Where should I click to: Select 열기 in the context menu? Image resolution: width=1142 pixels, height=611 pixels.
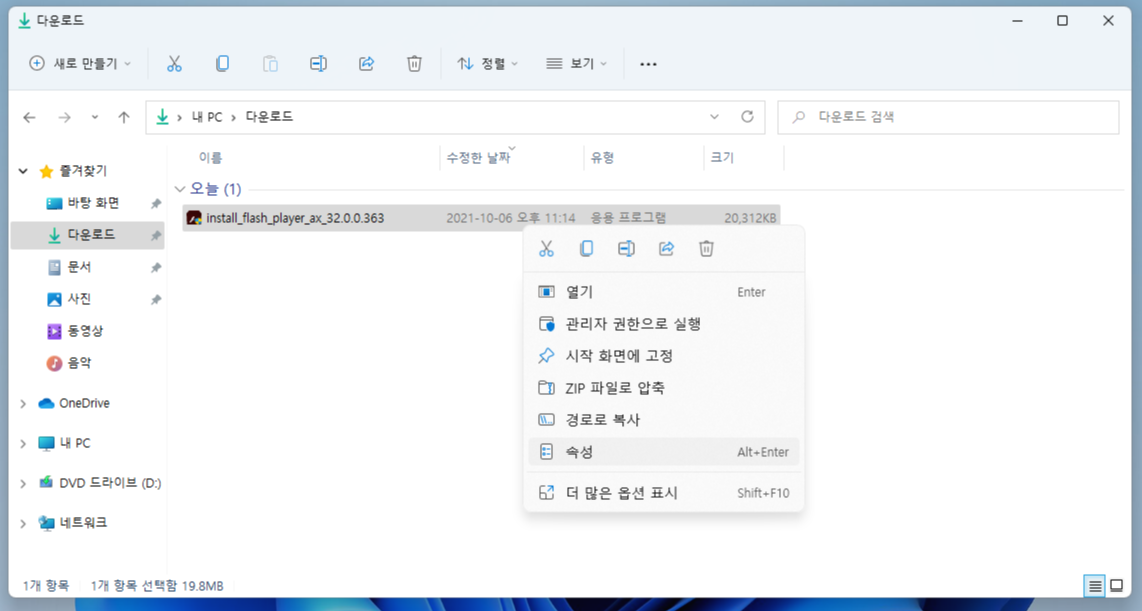point(663,292)
